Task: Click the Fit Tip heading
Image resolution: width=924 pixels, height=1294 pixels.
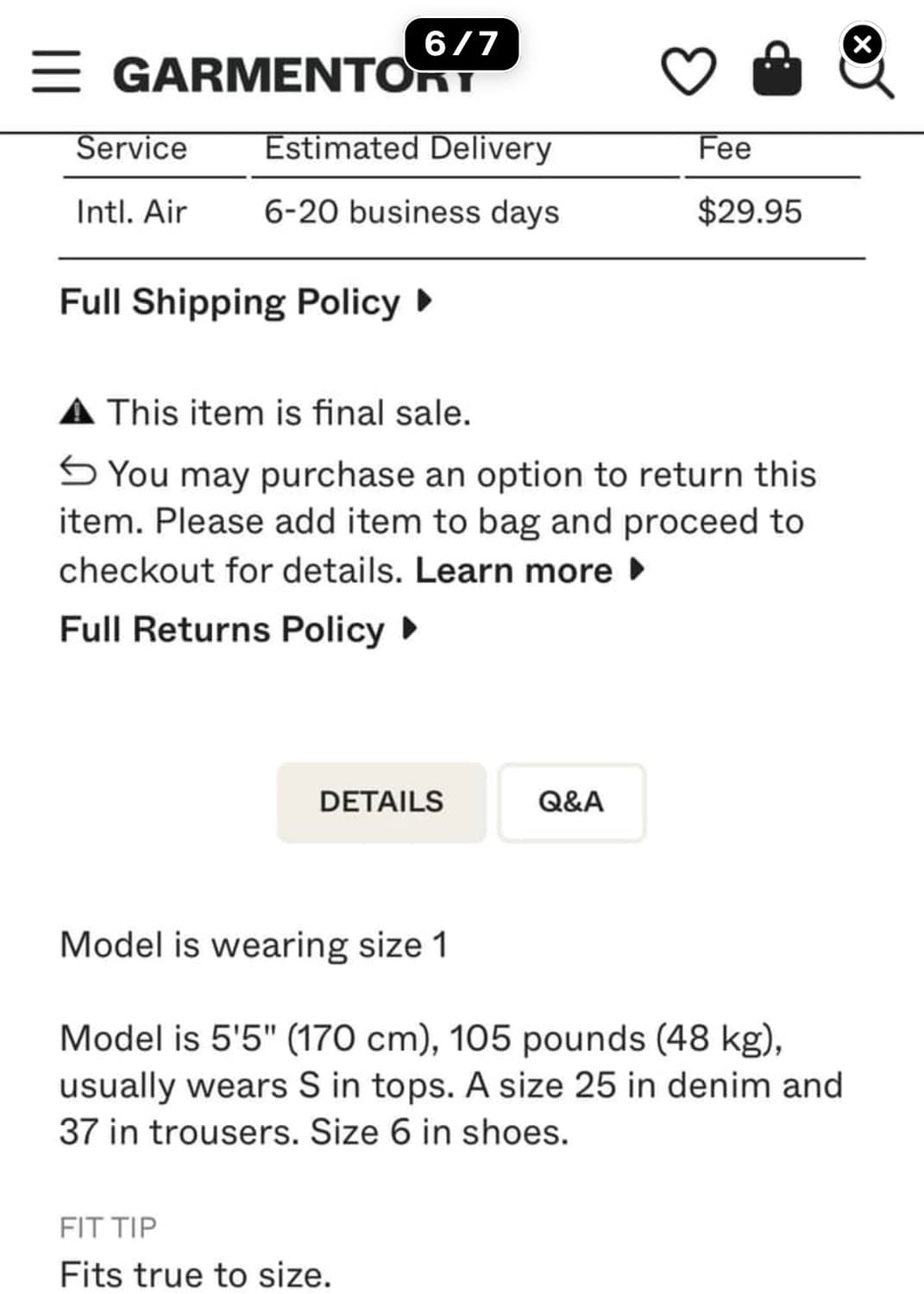Action: point(108,1227)
